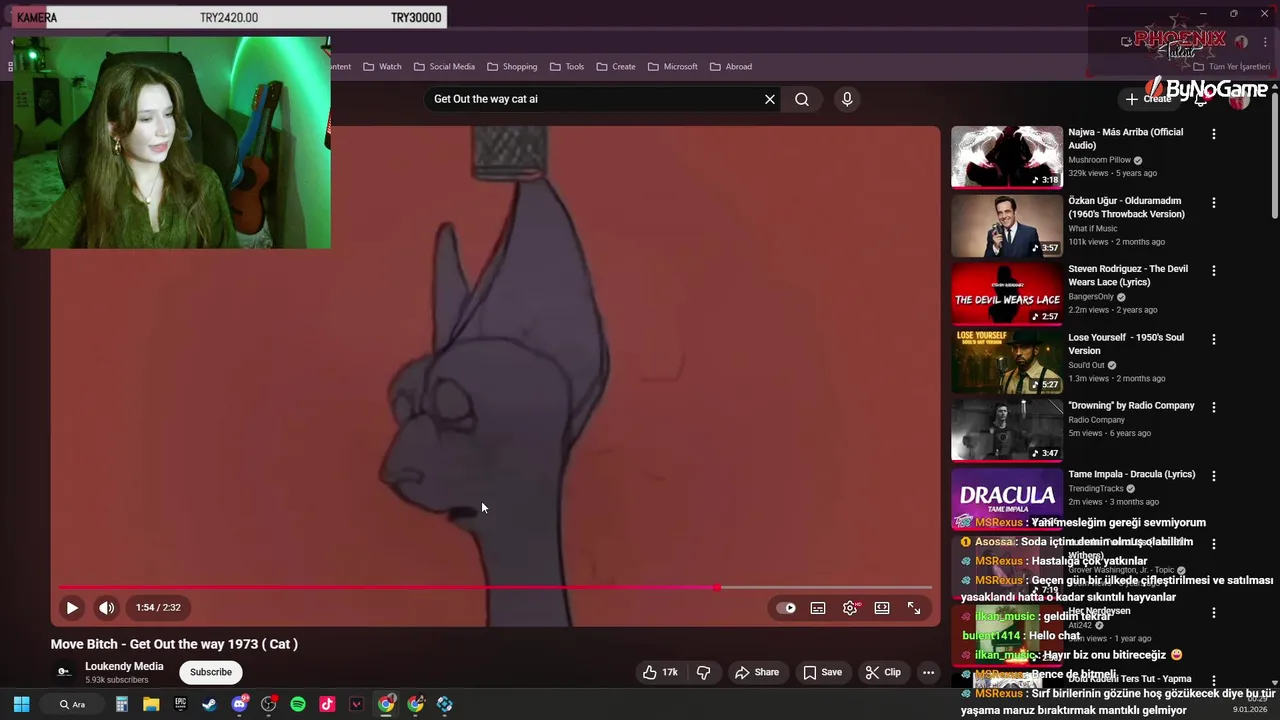Open Calculator from the taskbar
Viewport: 1280px width, 720px height.
(121, 704)
